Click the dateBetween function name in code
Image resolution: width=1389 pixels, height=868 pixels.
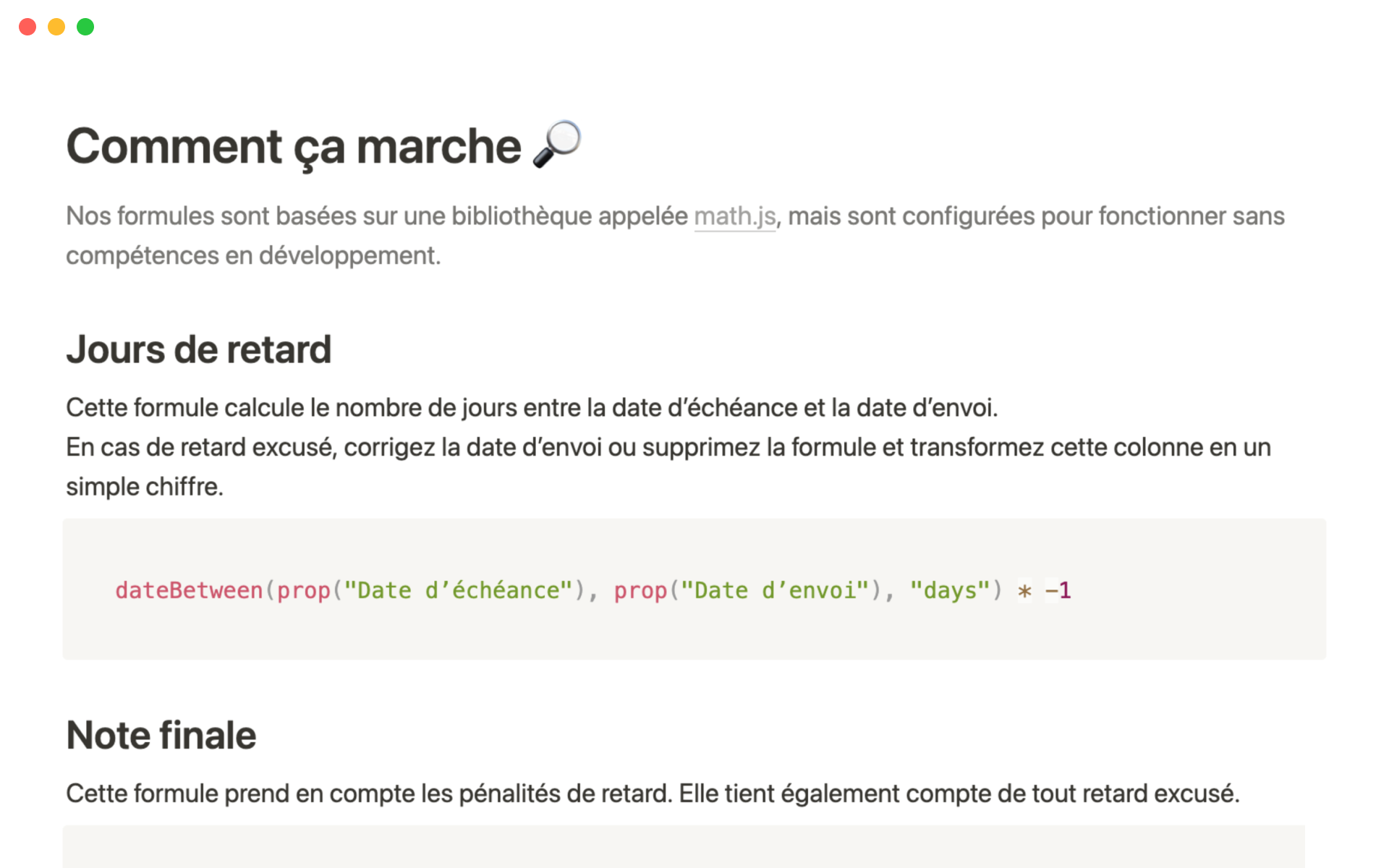(x=189, y=590)
